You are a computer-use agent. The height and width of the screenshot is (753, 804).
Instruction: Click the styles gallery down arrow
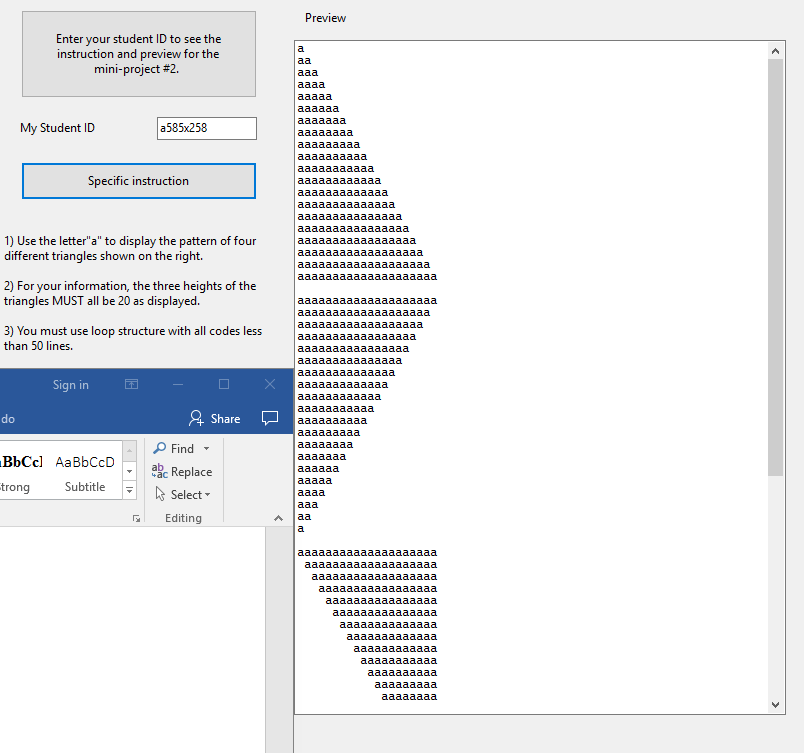tap(129, 470)
